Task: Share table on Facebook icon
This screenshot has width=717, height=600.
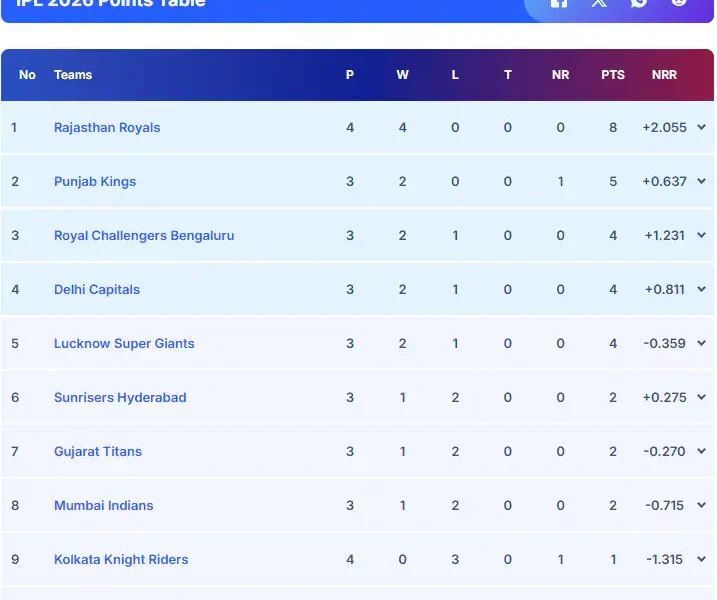Action: tap(559, 3)
